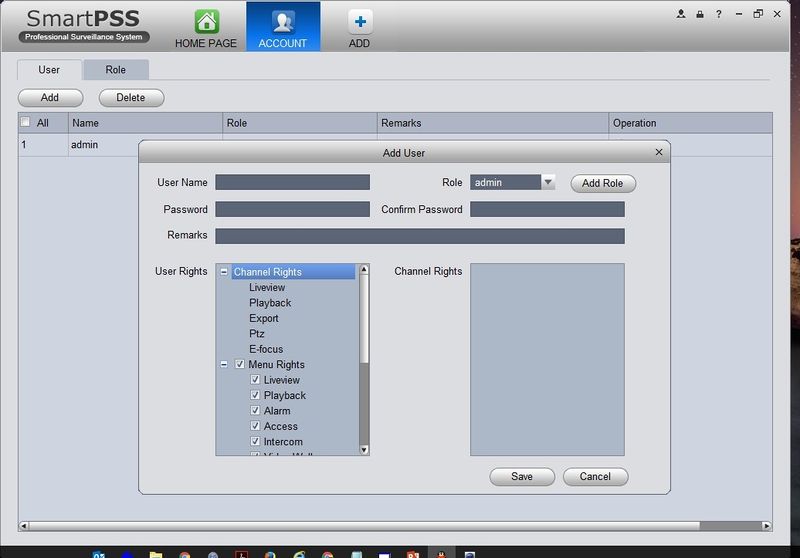Click the user profile icon in title bar
800x558 pixels.
[x=681, y=14]
